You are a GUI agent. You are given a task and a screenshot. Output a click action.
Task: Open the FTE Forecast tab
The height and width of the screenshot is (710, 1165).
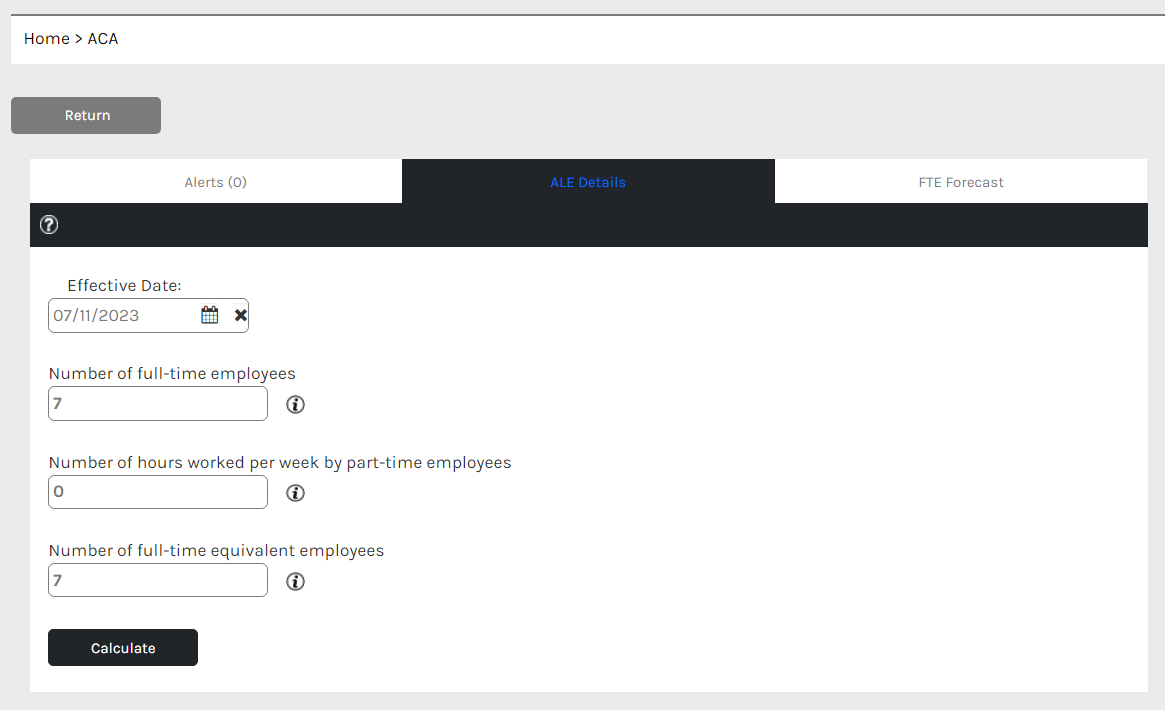(961, 182)
